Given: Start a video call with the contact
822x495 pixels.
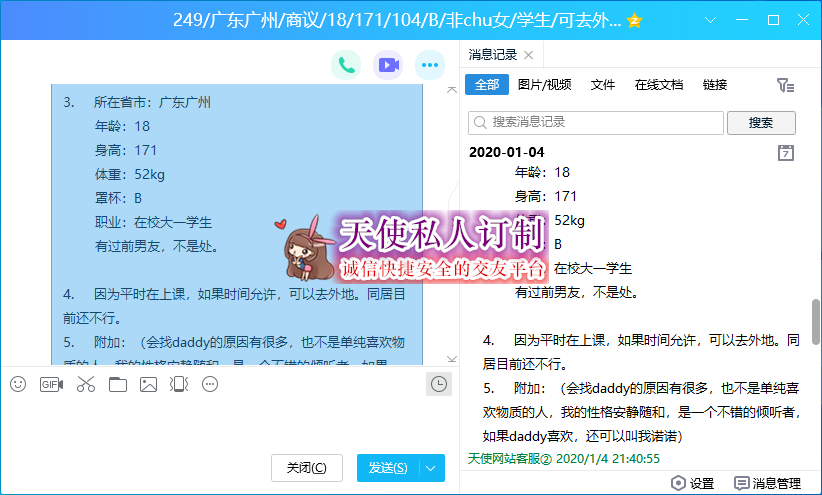Looking at the screenshot, I should 388,66.
